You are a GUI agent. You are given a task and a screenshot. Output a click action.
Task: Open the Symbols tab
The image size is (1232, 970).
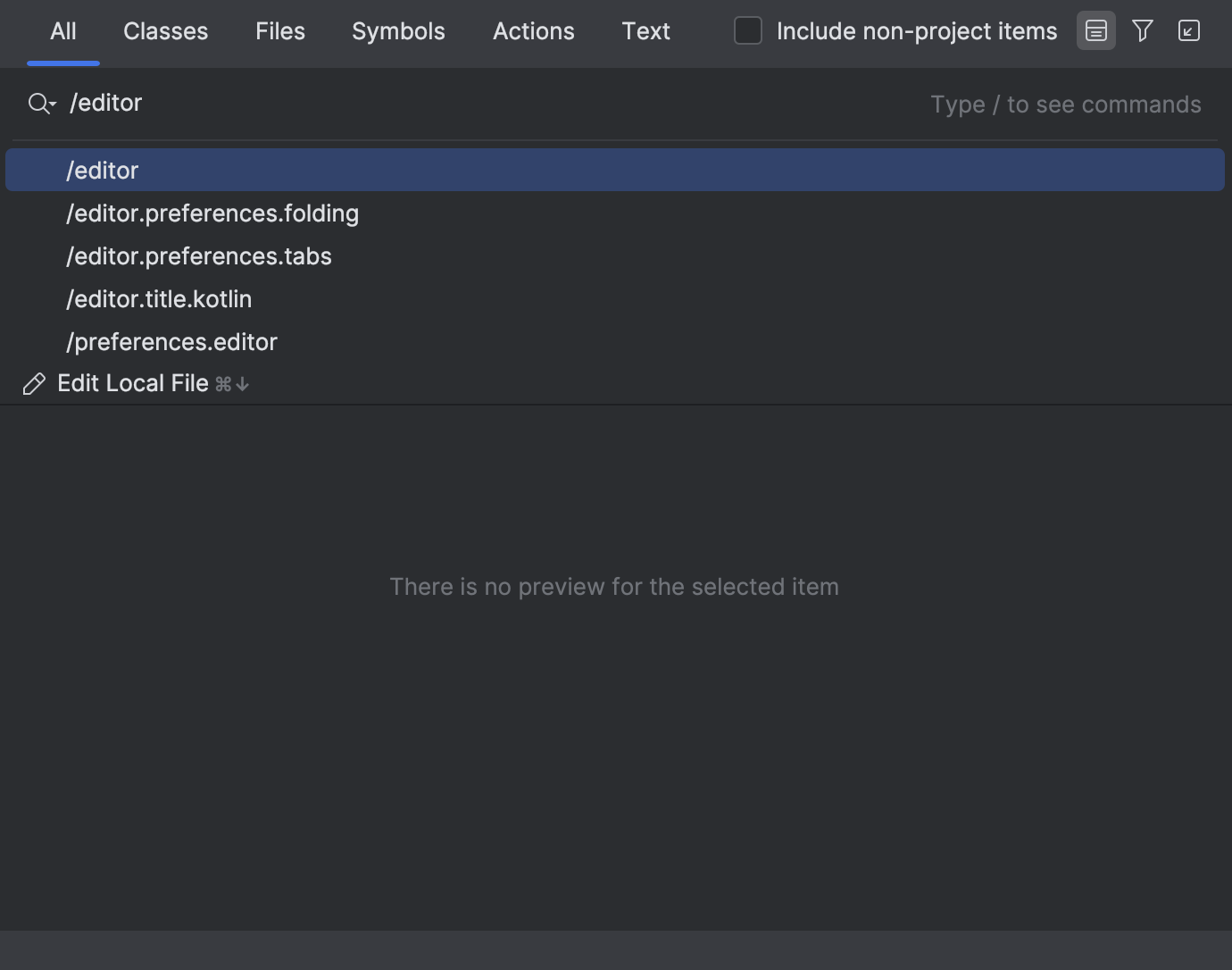click(398, 30)
